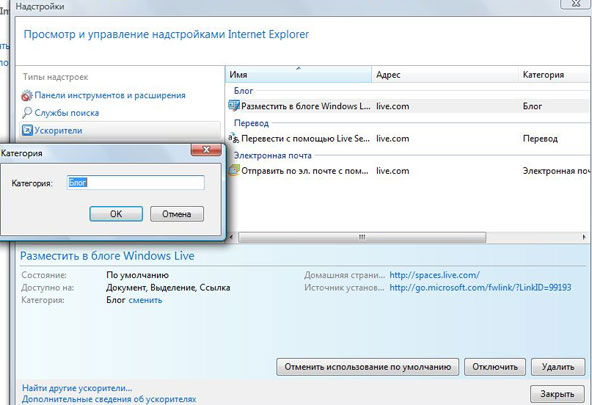592x405 pixels.
Task: Click 'Разместить в блоге Windows Live' details heading
Action: pyautogui.click(x=107, y=256)
